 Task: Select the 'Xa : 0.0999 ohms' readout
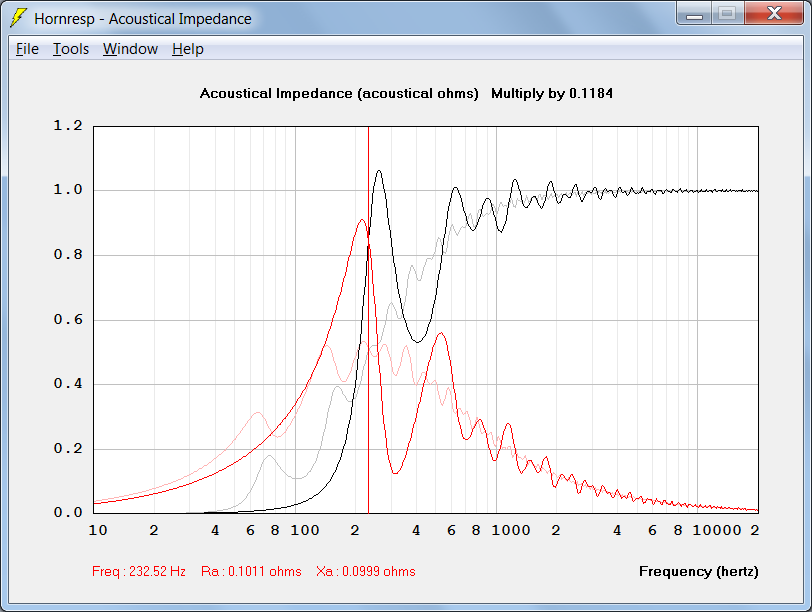click(366, 572)
